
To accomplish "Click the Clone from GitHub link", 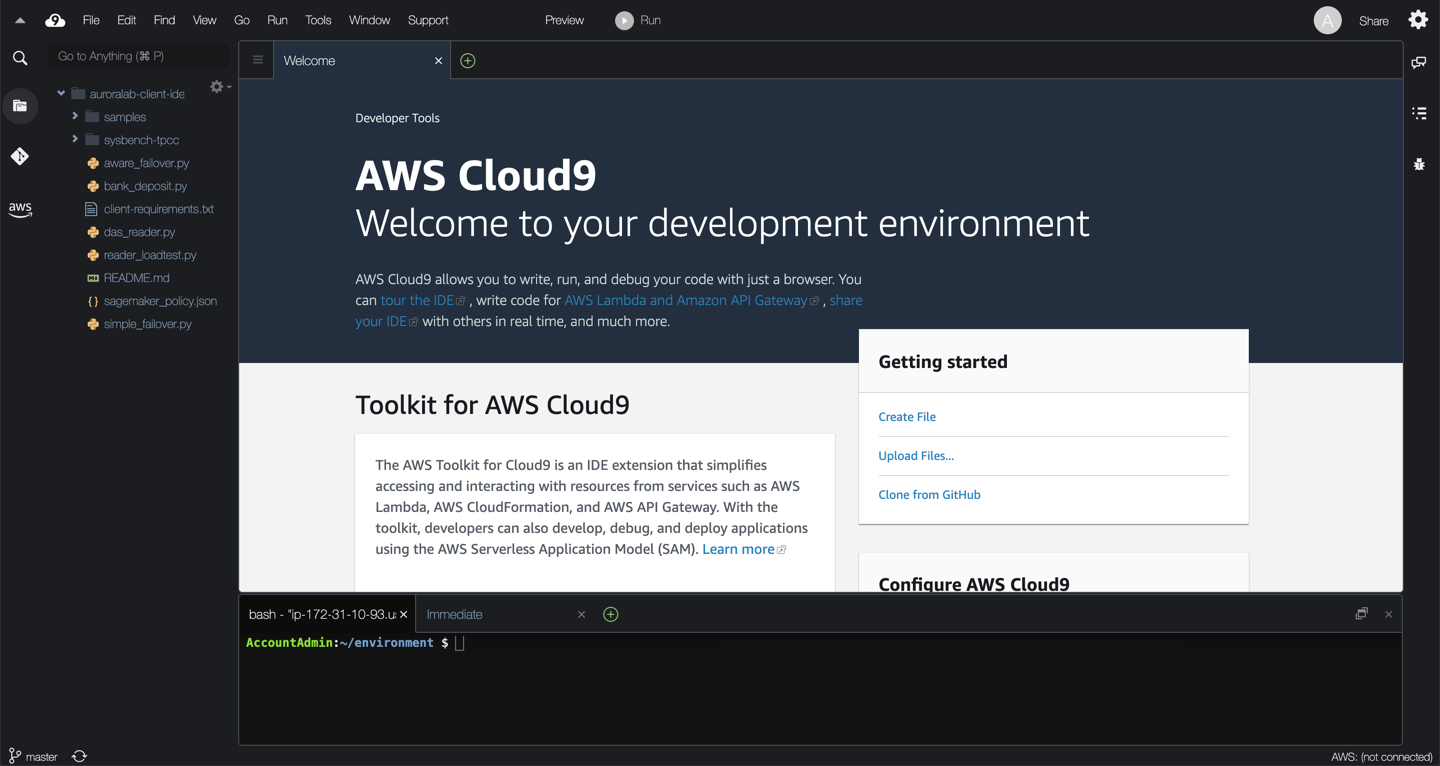I will click(929, 495).
